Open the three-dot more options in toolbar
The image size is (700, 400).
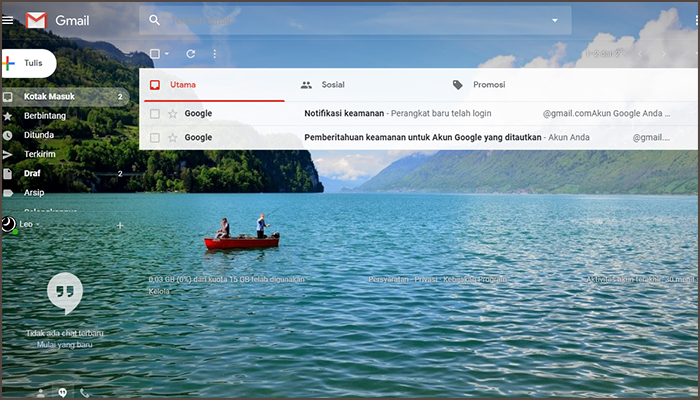pyautogui.click(x=214, y=53)
